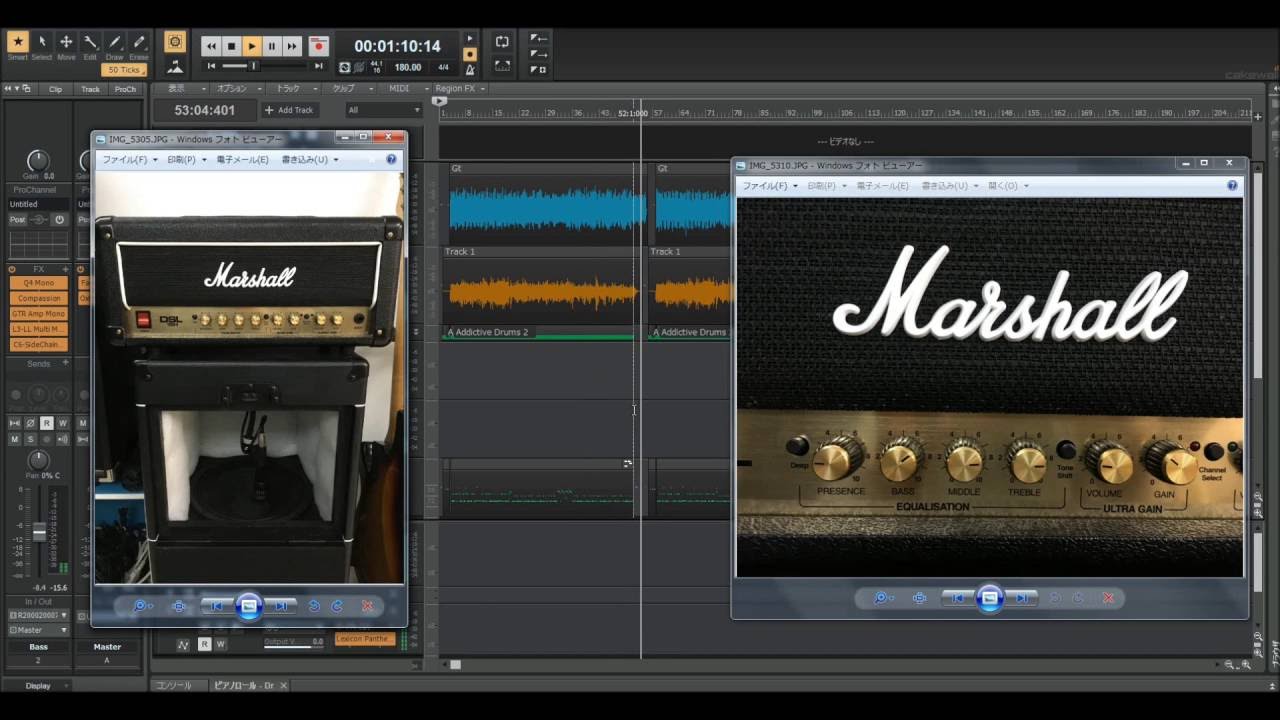The image size is (1280, 720).
Task: Choose the Select tool
Action: pos(42,42)
